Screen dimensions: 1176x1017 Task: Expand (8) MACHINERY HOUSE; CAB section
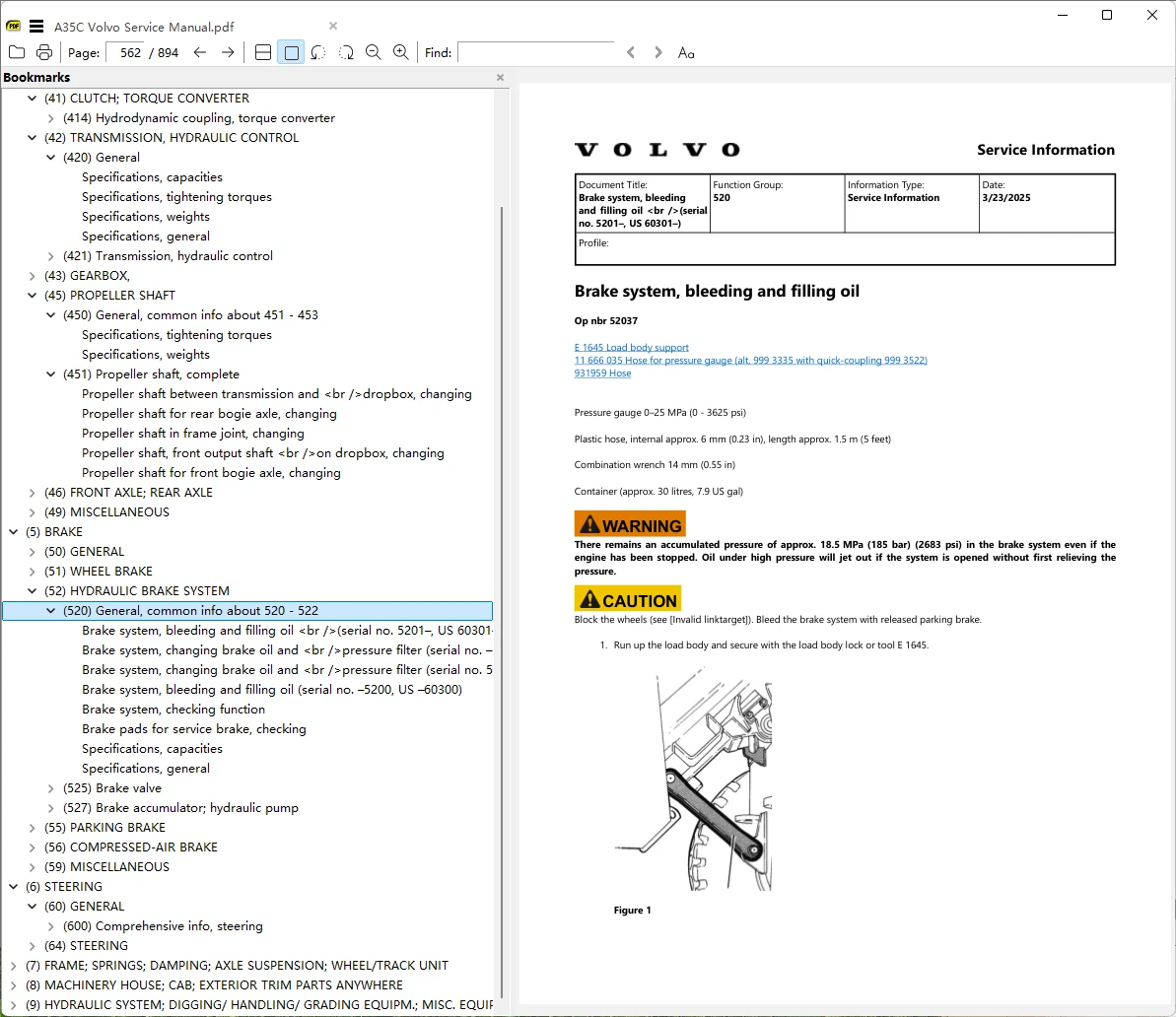[14, 984]
